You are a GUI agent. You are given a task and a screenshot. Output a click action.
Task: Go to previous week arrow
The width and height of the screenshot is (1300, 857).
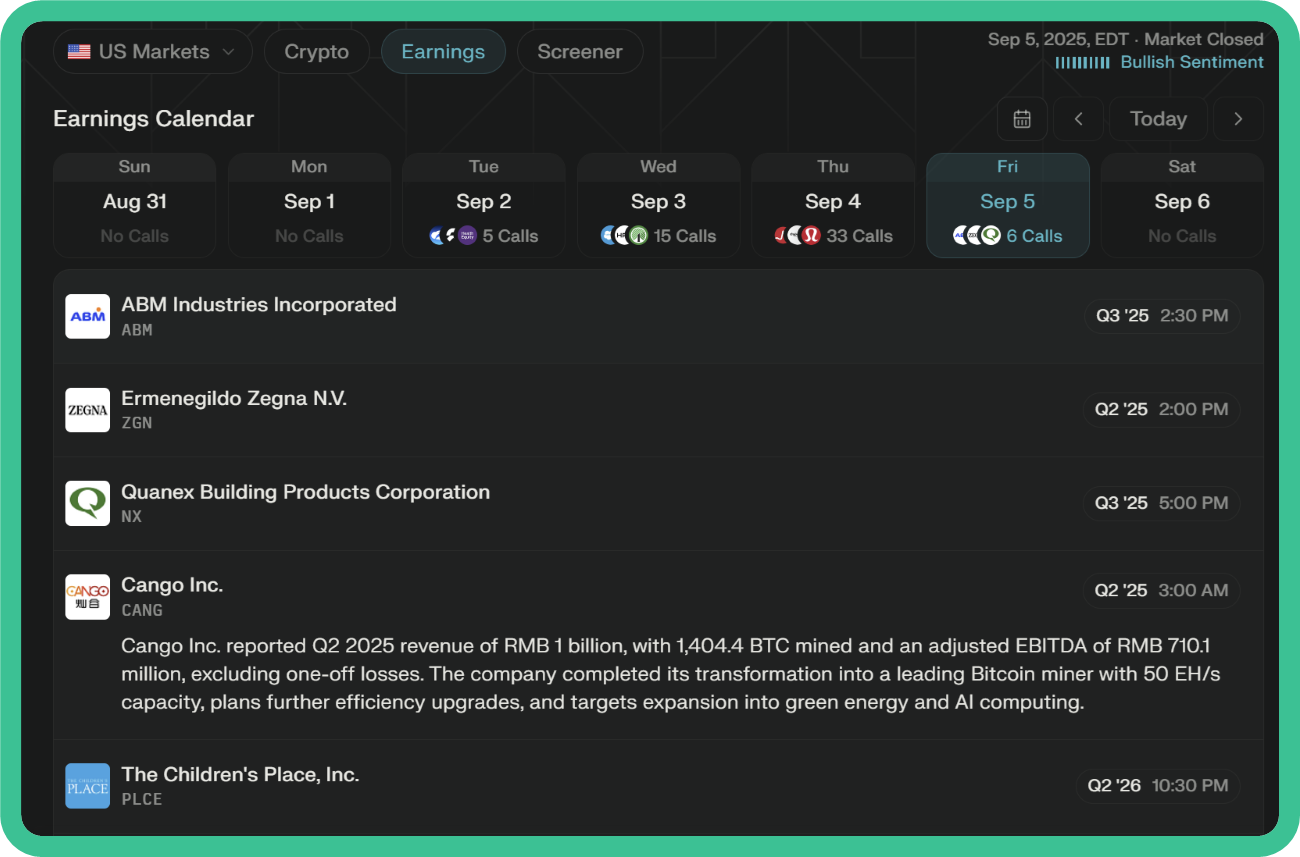point(1078,119)
